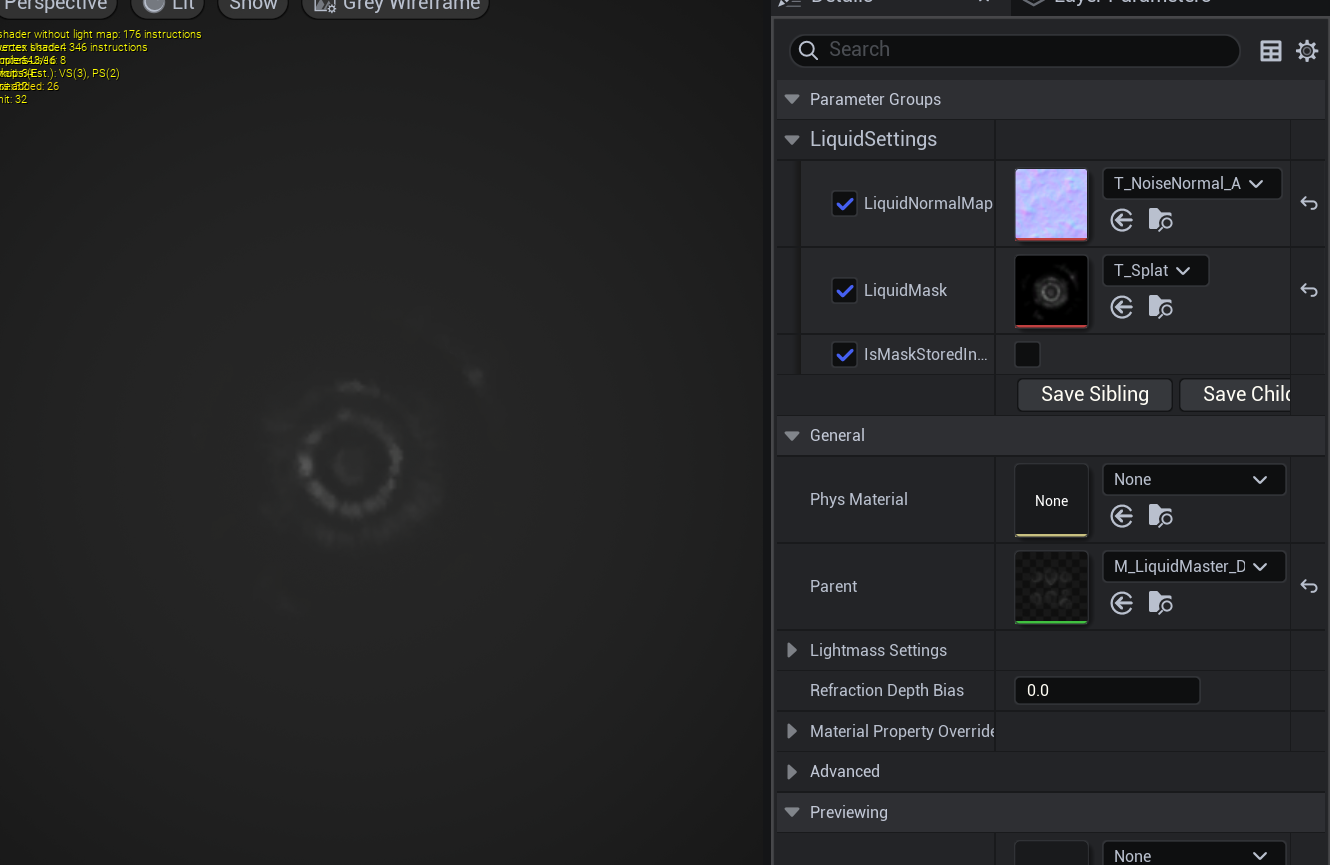The width and height of the screenshot is (1330, 865).
Task: Collapse the Previewing section
Action: click(x=792, y=813)
